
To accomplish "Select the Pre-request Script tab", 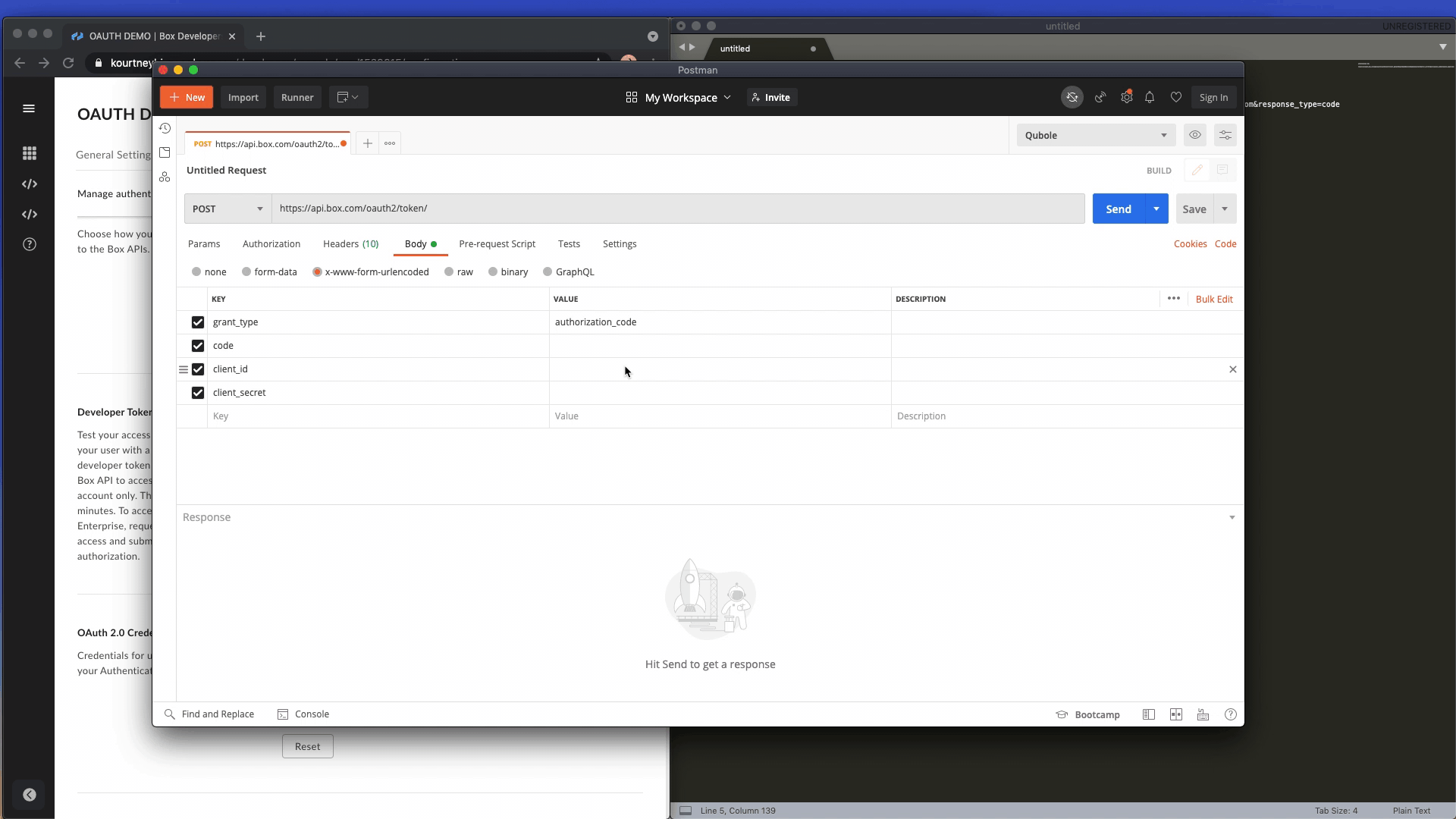I will tap(497, 244).
